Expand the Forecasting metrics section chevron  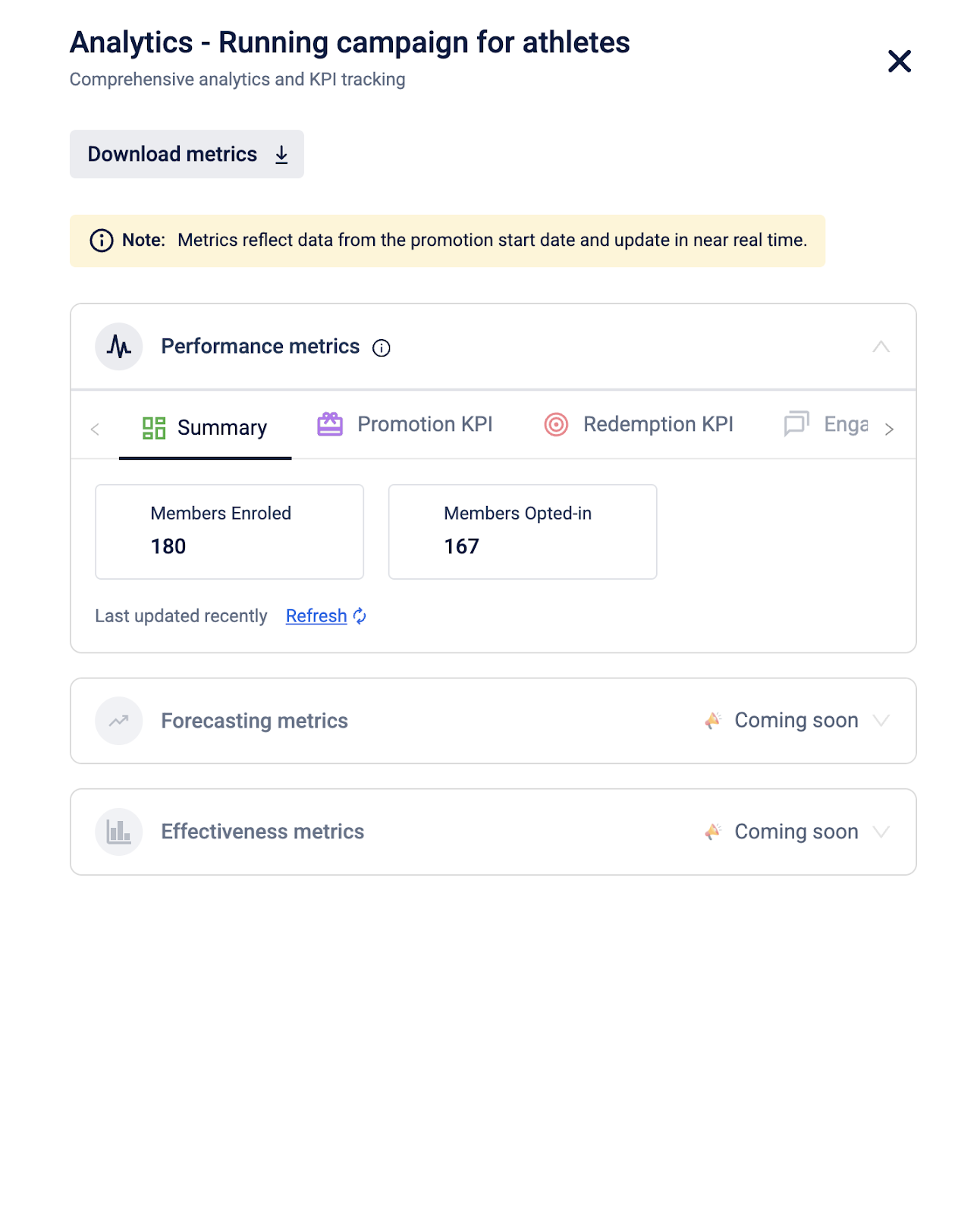click(x=881, y=721)
